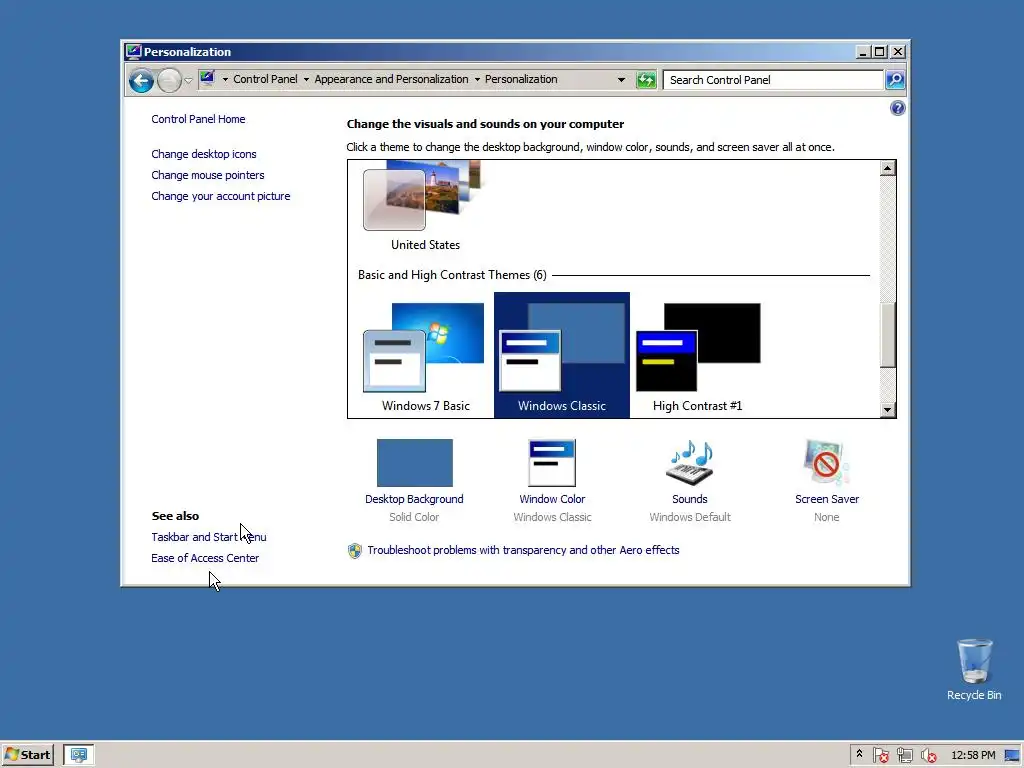This screenshot has height=768, width=1024.
Task: Click the network tray icon
Action: [x=904, y=755]
